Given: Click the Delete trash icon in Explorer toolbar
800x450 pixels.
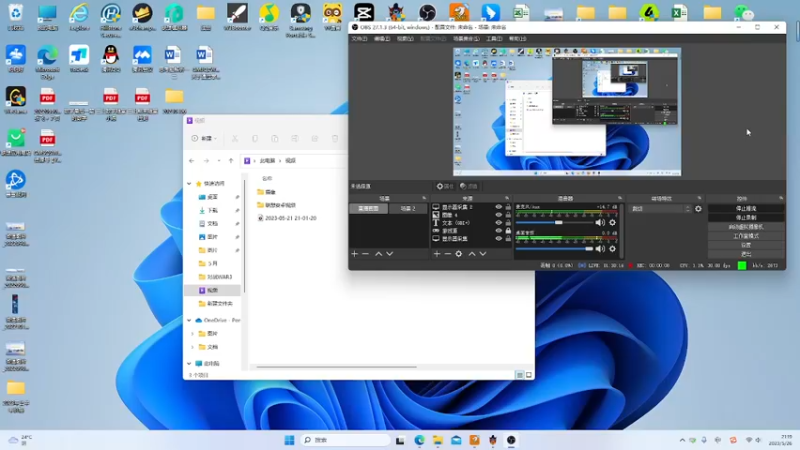Looking at the screenshot, I should 335,138.
